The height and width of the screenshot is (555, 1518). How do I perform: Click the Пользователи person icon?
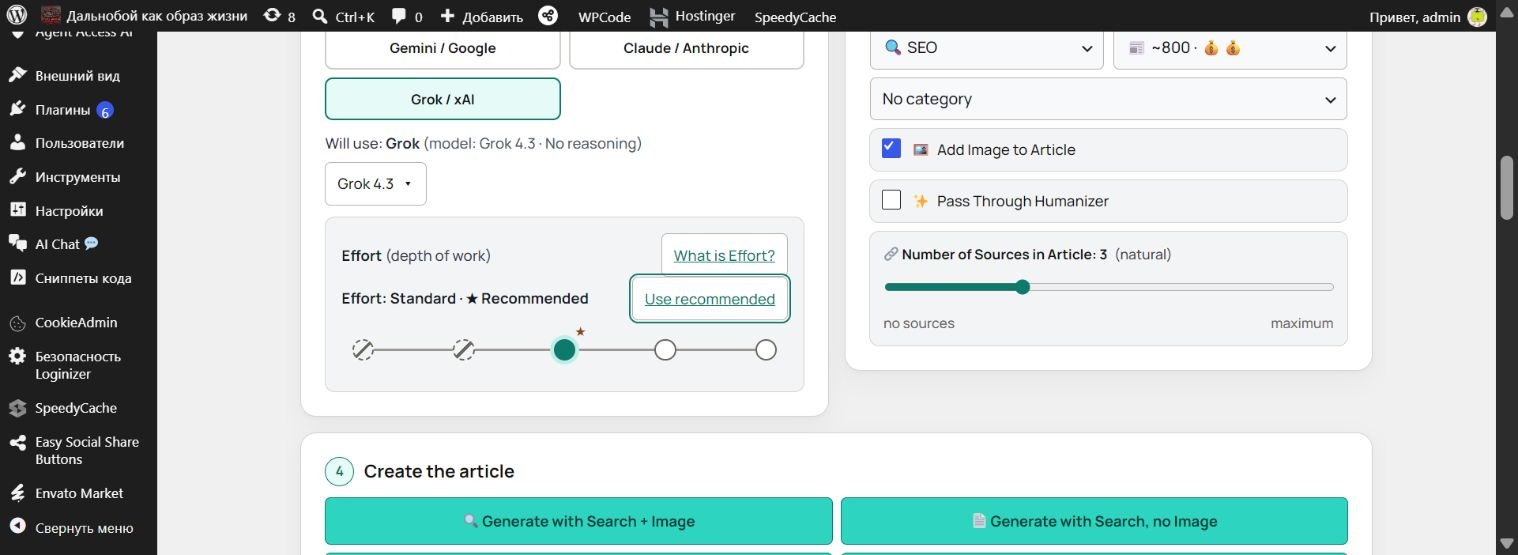pos(17,143)
